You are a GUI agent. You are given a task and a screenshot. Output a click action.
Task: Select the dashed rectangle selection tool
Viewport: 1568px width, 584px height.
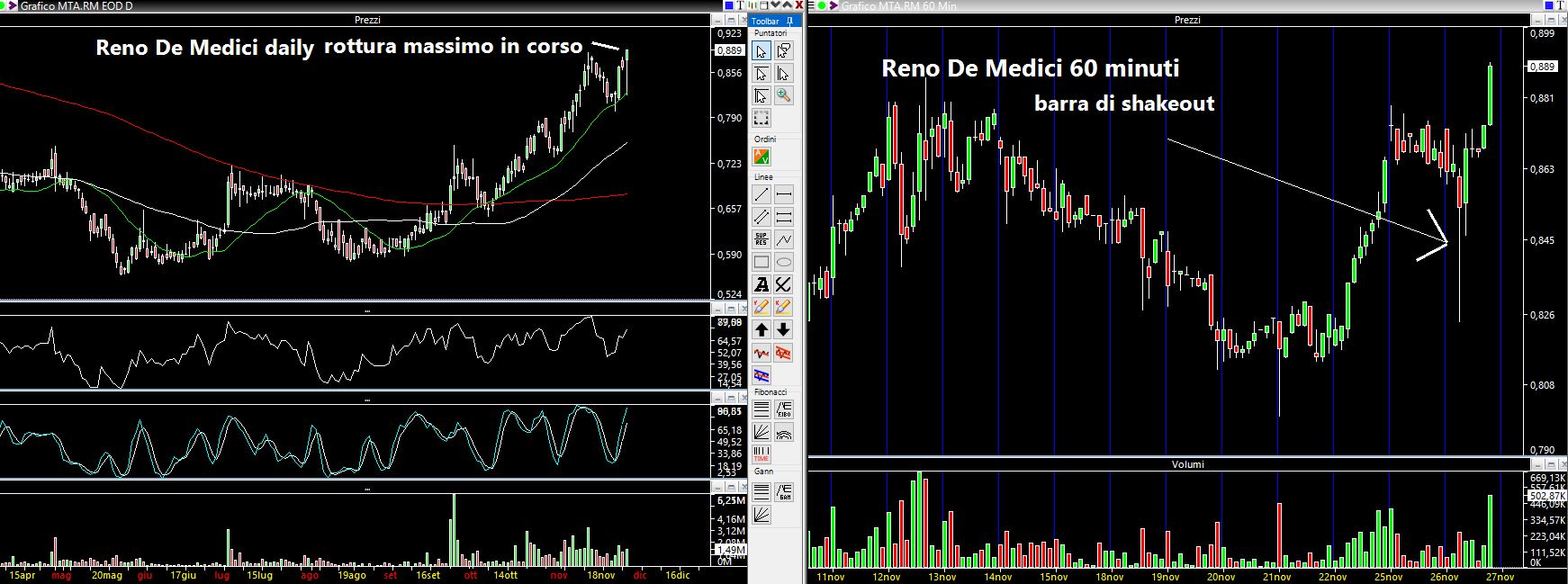761,118
